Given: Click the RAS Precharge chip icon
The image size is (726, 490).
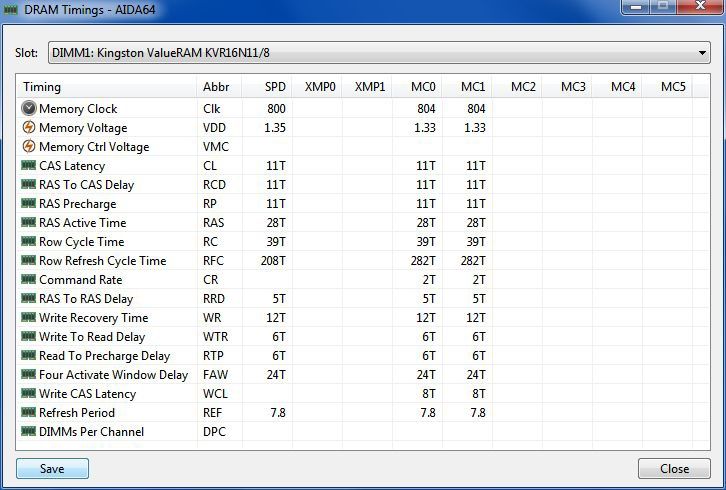Looking at the screenshot, I should [29, 203].
